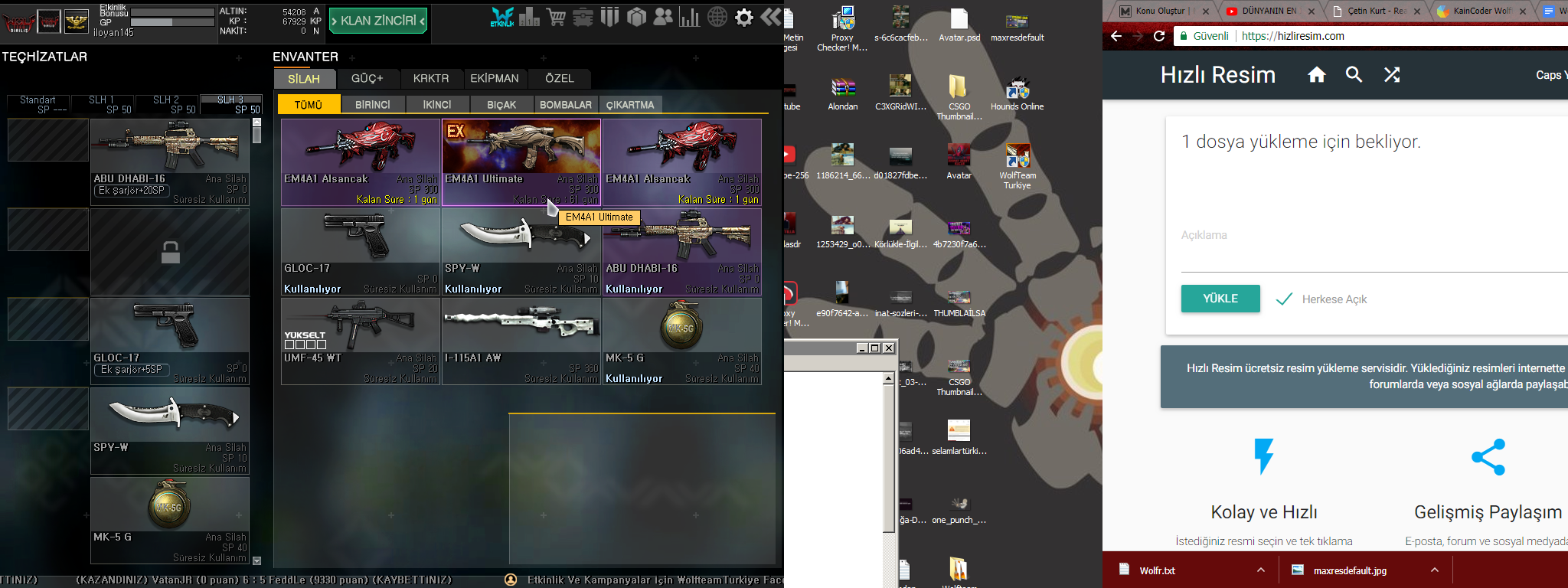
Task: Click the three banners icon in game toolbar
Action: point(609,17)
